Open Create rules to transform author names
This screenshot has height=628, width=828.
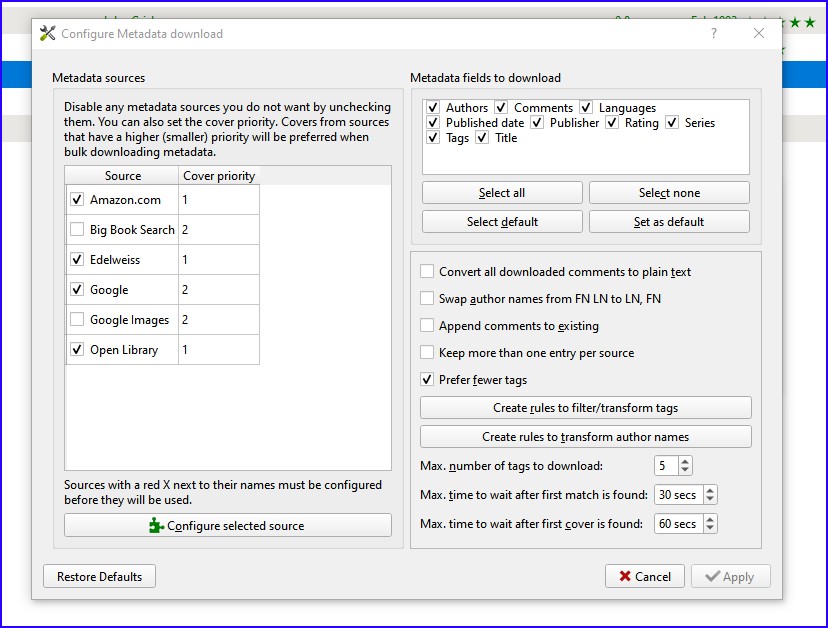pyautogui.click(x=586, y=437)
